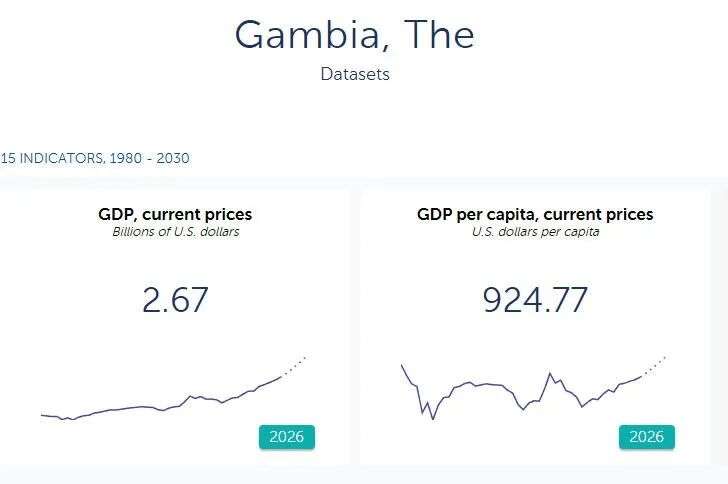Click the 924.77 GDP per capita value
728x484 pixels.
pyautogui.click(x=535, y=300)
